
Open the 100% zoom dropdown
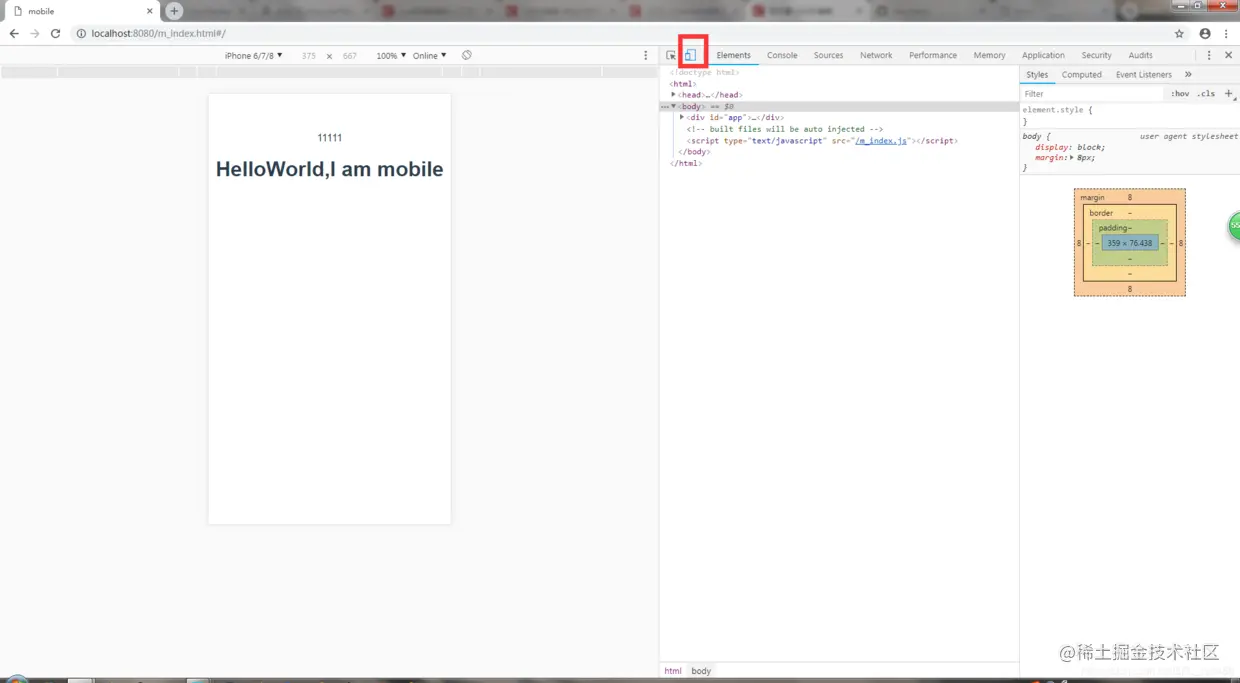point(391,56)
